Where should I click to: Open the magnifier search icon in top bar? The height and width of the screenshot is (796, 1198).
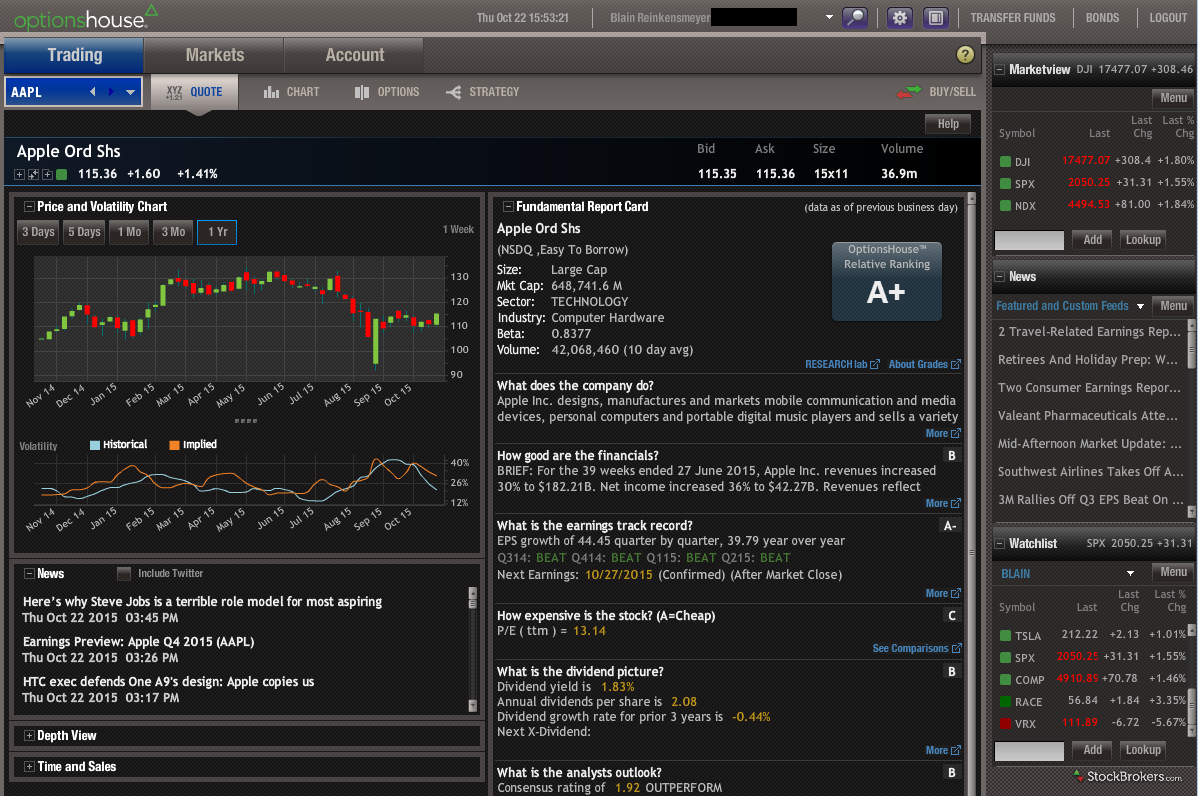coord(854,18)
